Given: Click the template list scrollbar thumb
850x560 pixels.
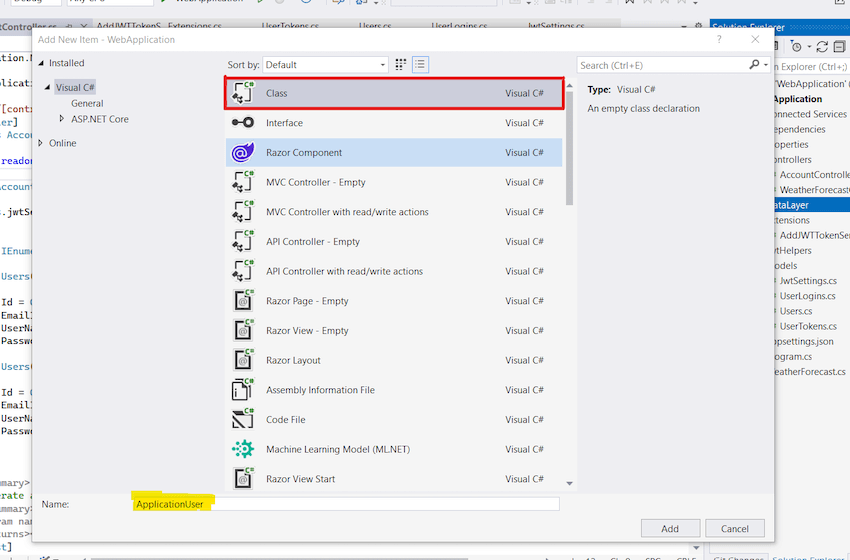Looking at the screenshot, I should 569,149.
